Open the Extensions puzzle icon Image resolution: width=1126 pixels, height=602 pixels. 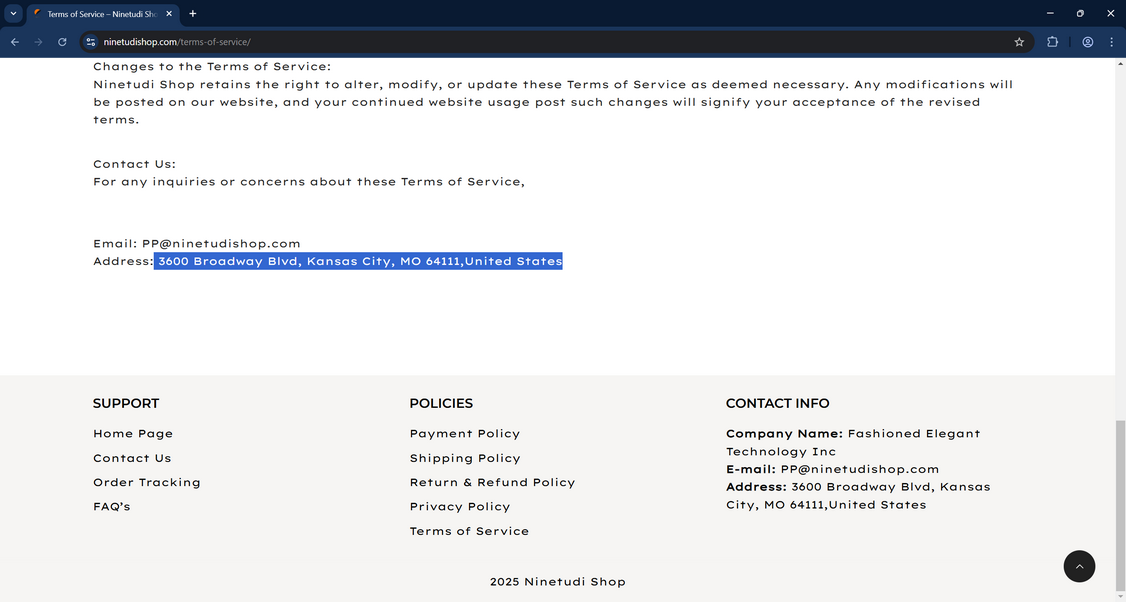pos(1053,42)
